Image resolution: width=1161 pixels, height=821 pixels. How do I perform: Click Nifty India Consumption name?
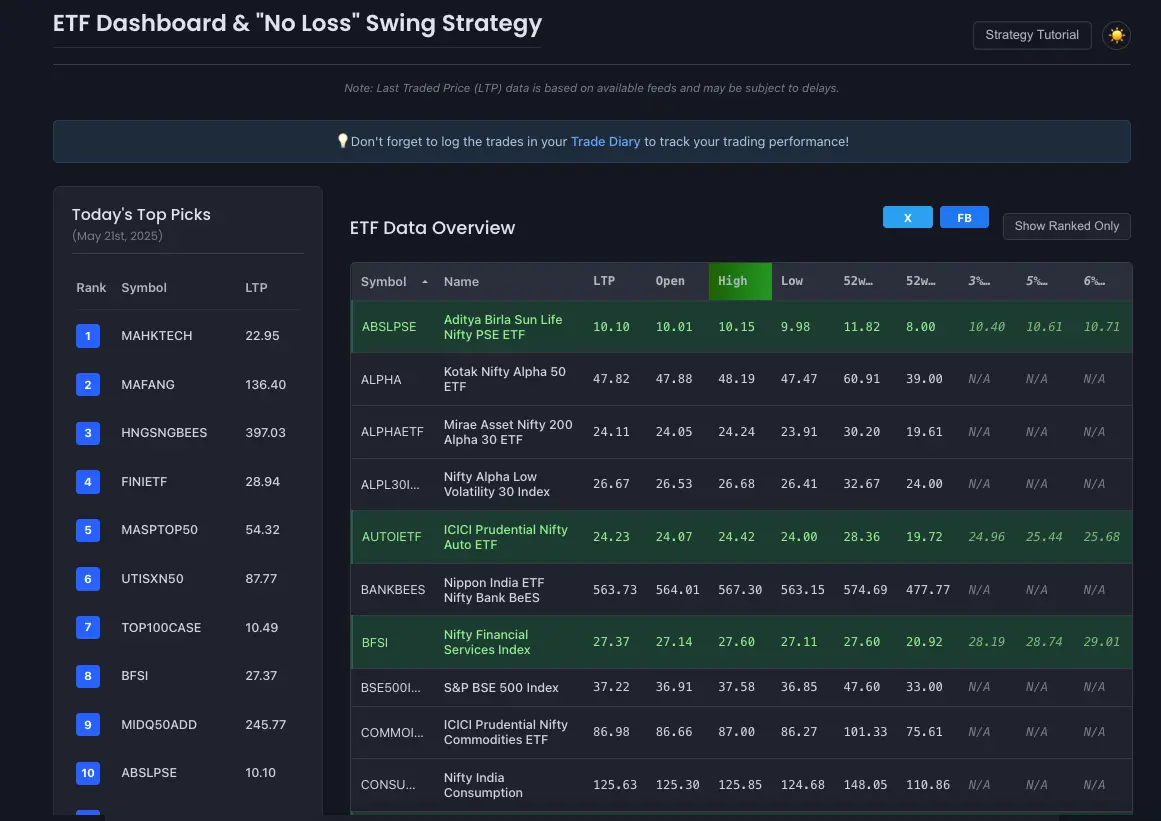(483, 785)
